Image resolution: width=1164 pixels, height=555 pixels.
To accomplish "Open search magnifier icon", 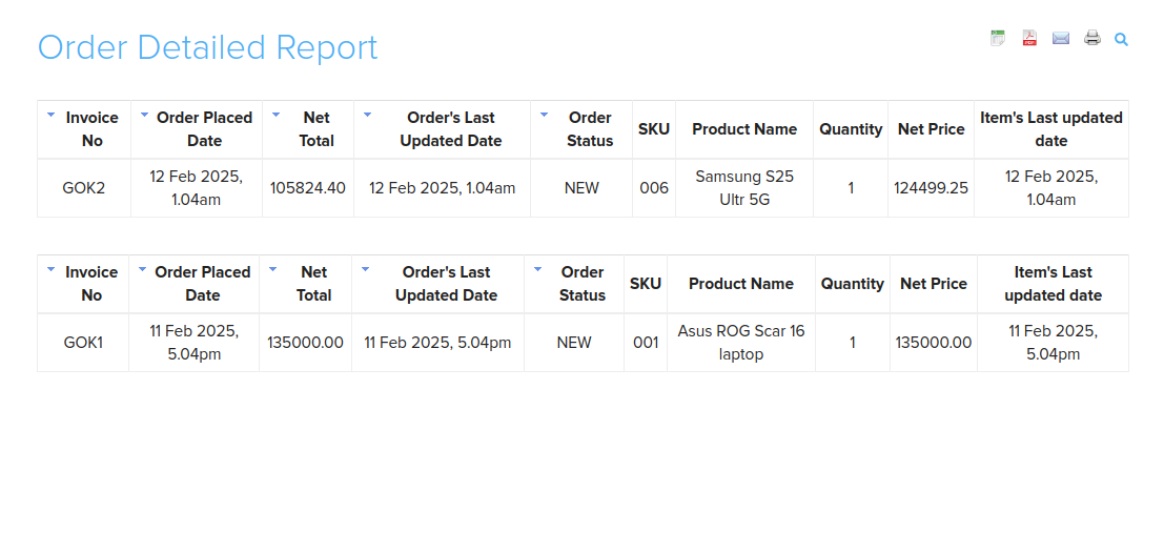I will tap(1121, 39).
